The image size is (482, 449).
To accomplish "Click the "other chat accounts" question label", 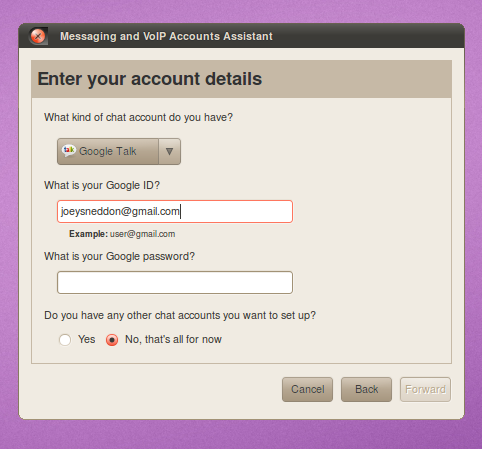I will 180,315.
